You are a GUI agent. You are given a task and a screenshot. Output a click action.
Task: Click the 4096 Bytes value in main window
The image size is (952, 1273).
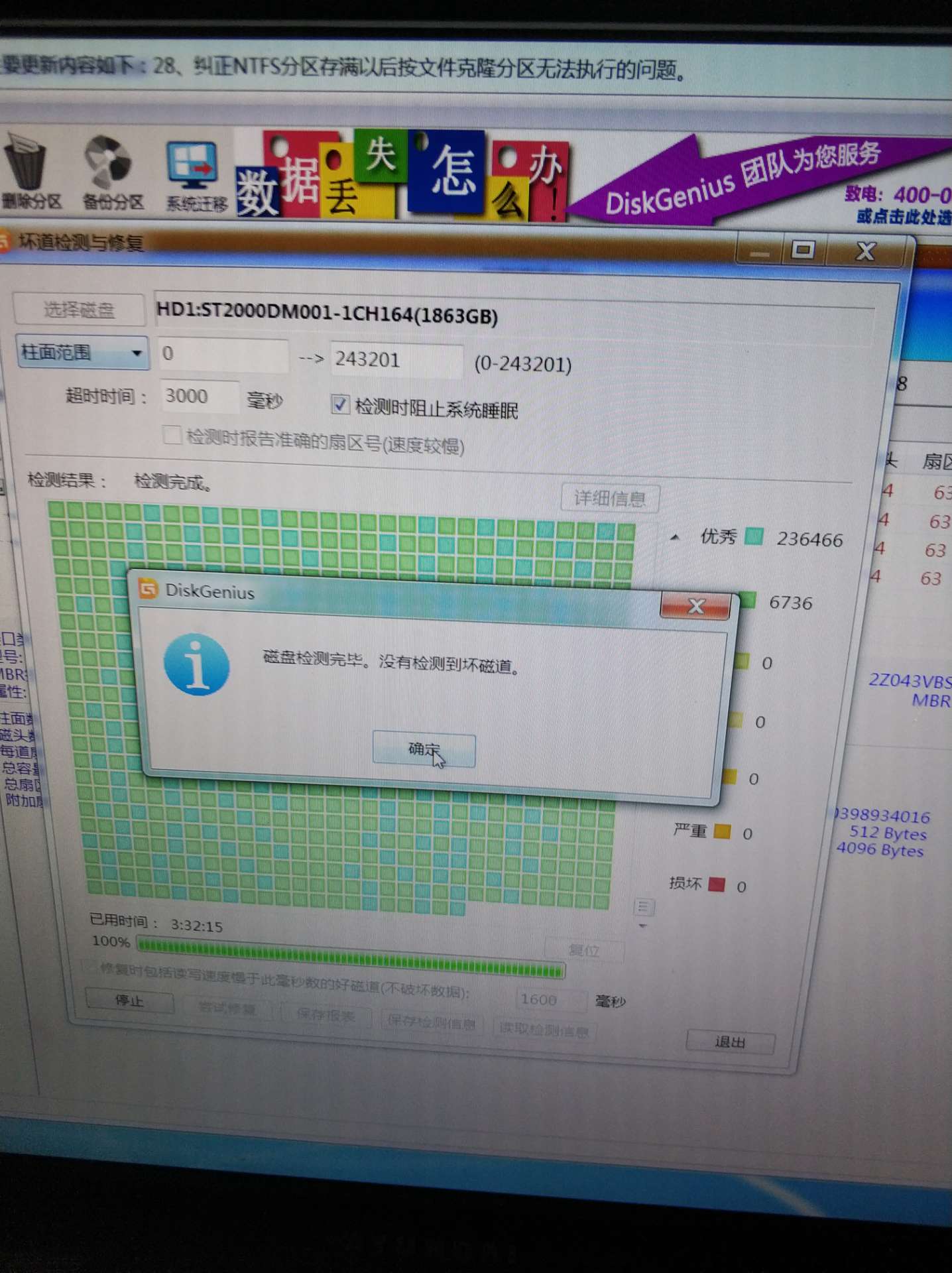pyautogui.click(x=880, y=849)
